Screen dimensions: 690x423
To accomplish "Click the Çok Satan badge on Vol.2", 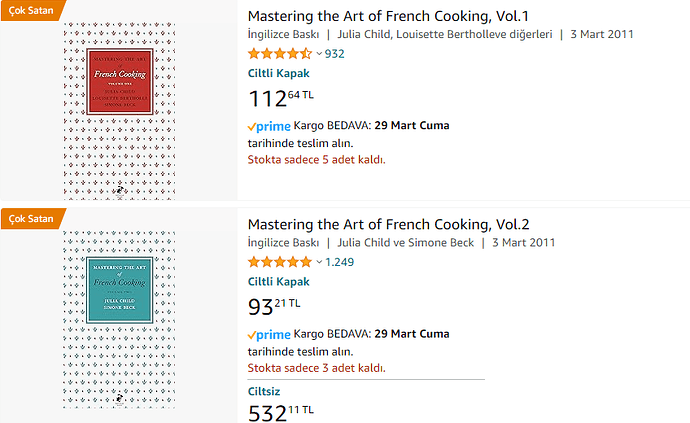I will coord(32,218).
